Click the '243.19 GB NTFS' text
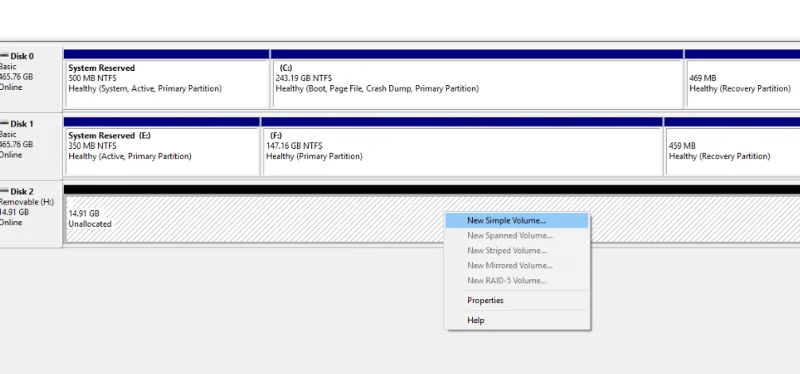This screenshot has width=800, height=374. 304,78
